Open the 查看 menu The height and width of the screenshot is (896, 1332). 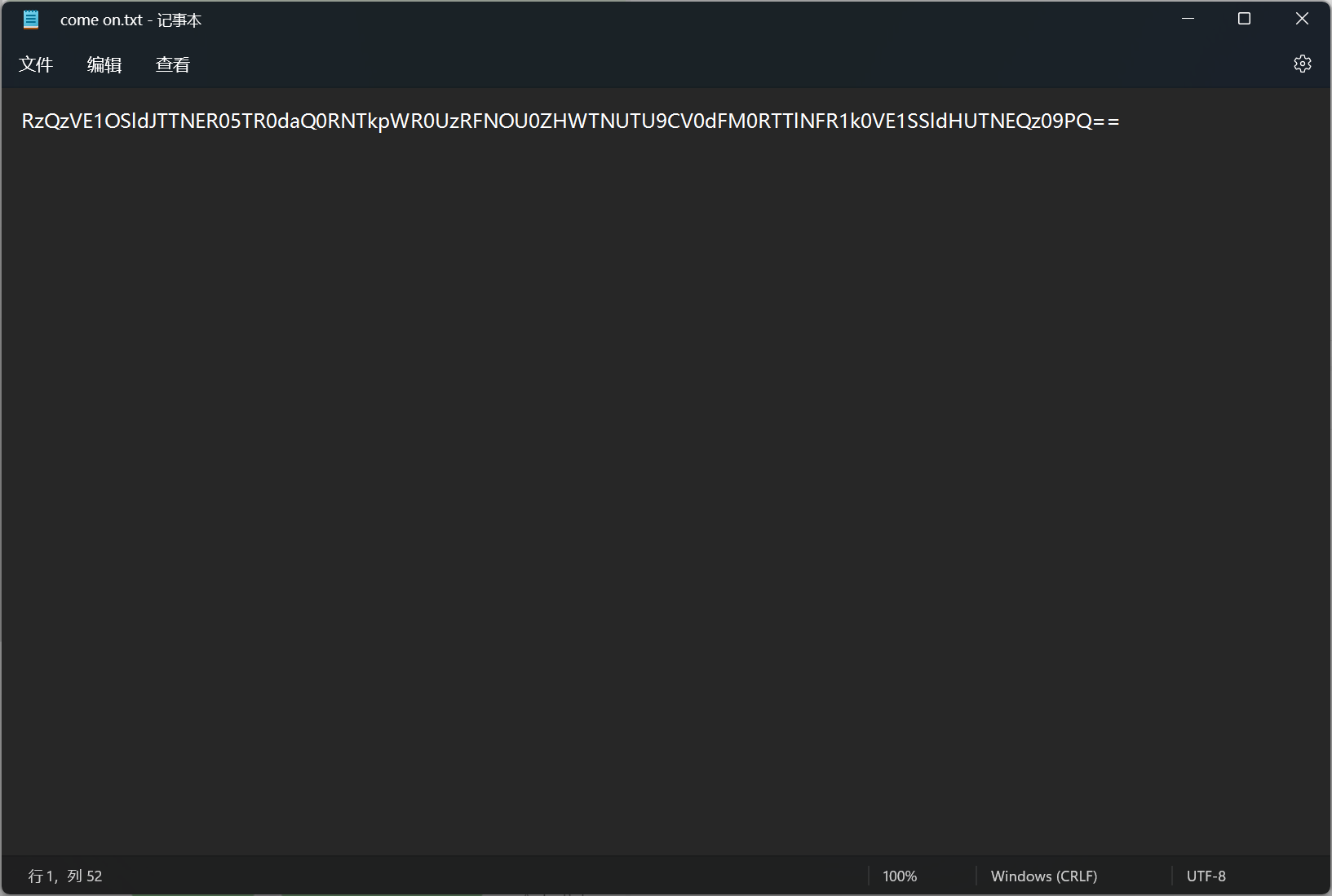pyautogui.click(x=173, y=64)
